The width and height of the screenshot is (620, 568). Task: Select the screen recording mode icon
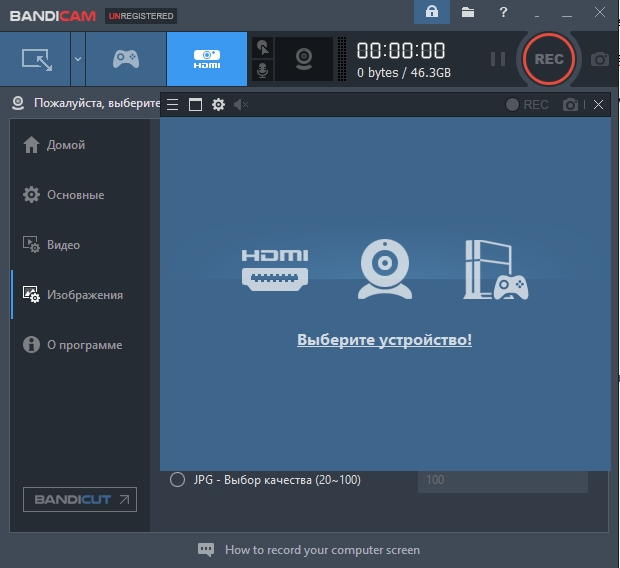(36, 59)
